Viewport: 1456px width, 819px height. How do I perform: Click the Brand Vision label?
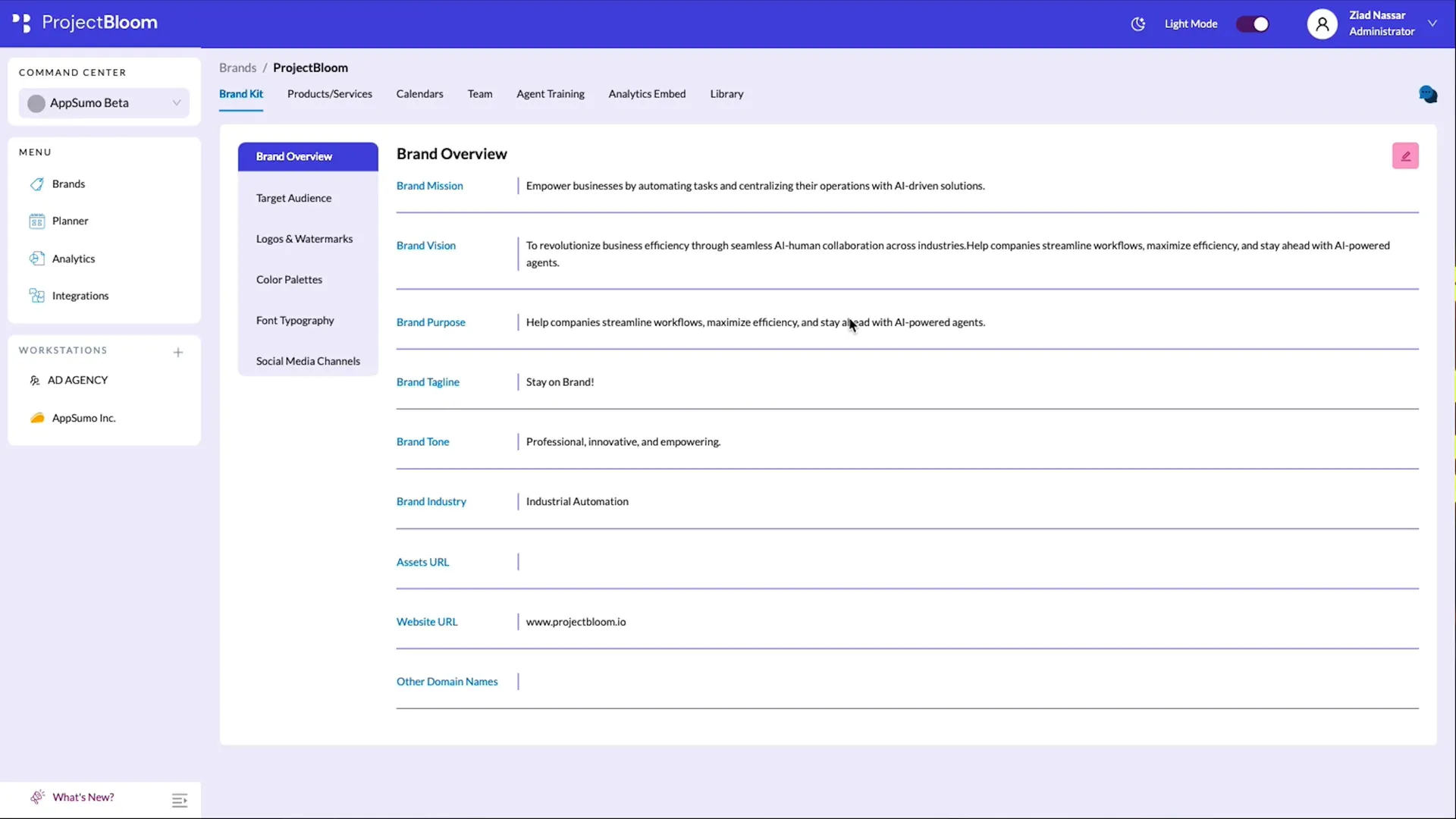426,246
